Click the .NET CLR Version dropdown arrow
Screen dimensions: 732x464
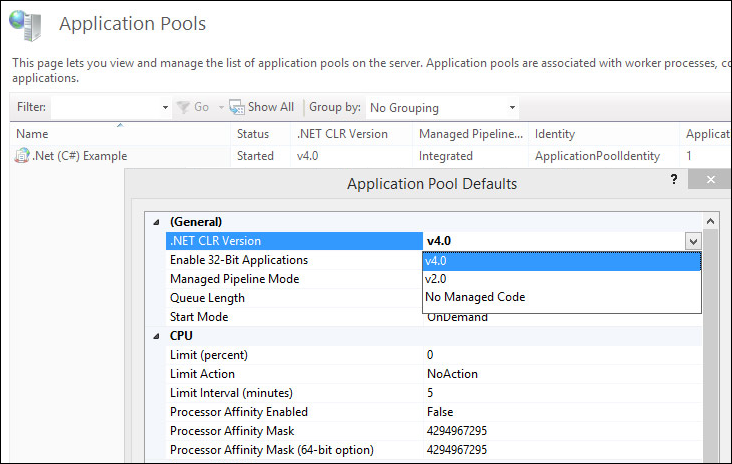(x=692, y=241)
